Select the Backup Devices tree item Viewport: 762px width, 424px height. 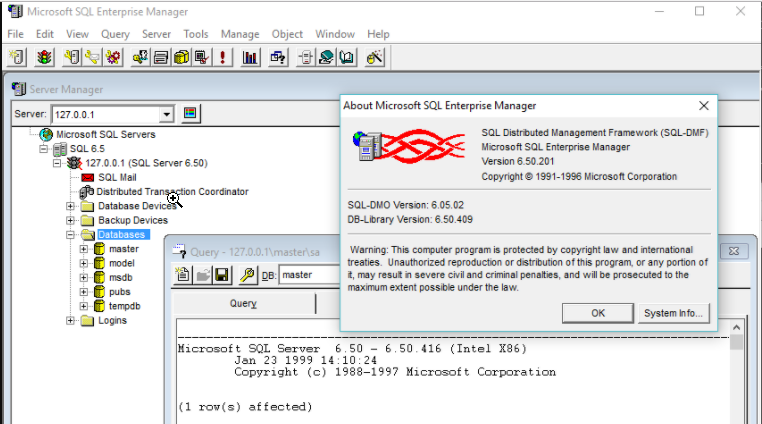[x=133, y=220]
